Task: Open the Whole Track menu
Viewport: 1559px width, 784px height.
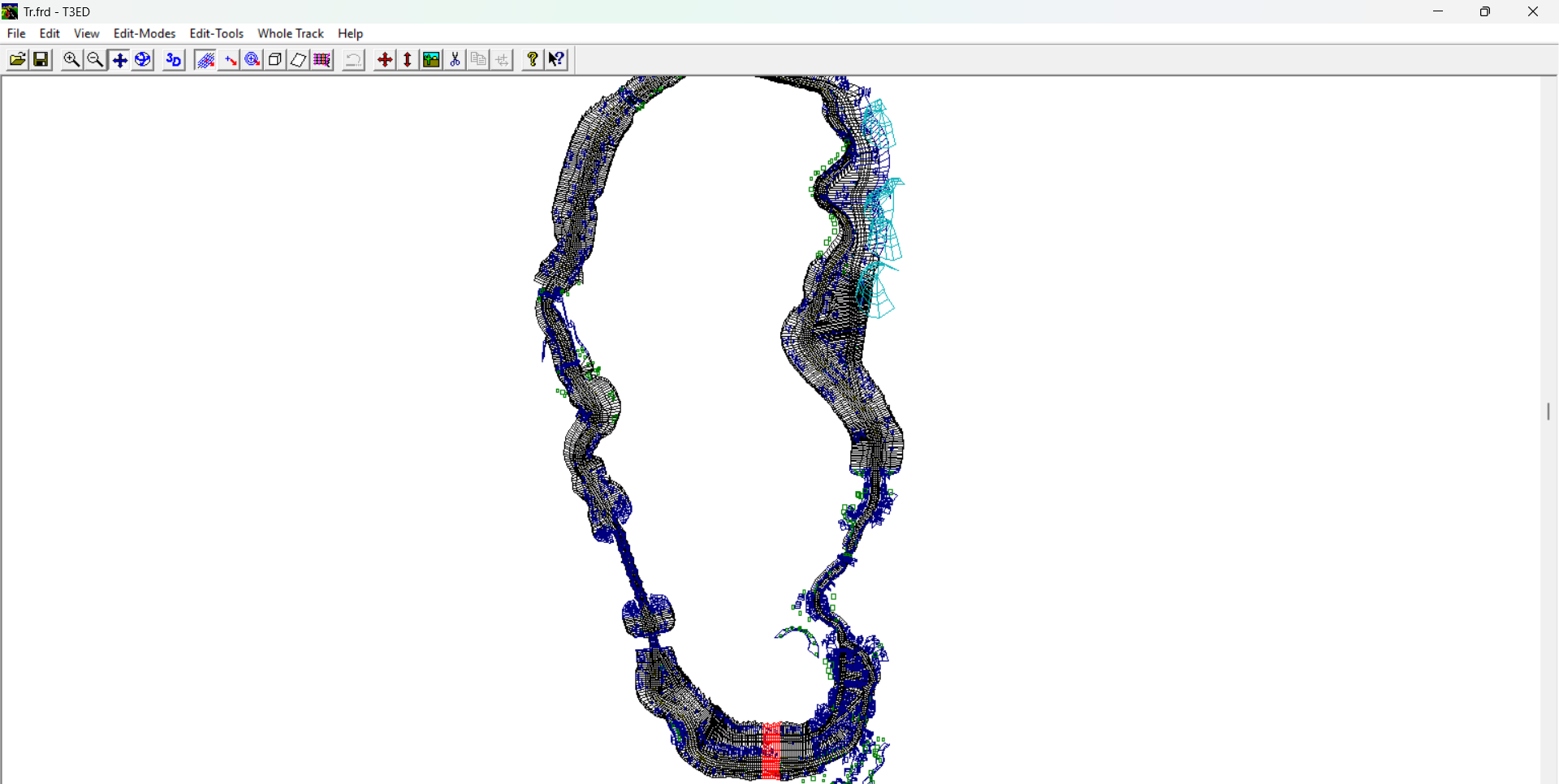Action: [291, 33]
